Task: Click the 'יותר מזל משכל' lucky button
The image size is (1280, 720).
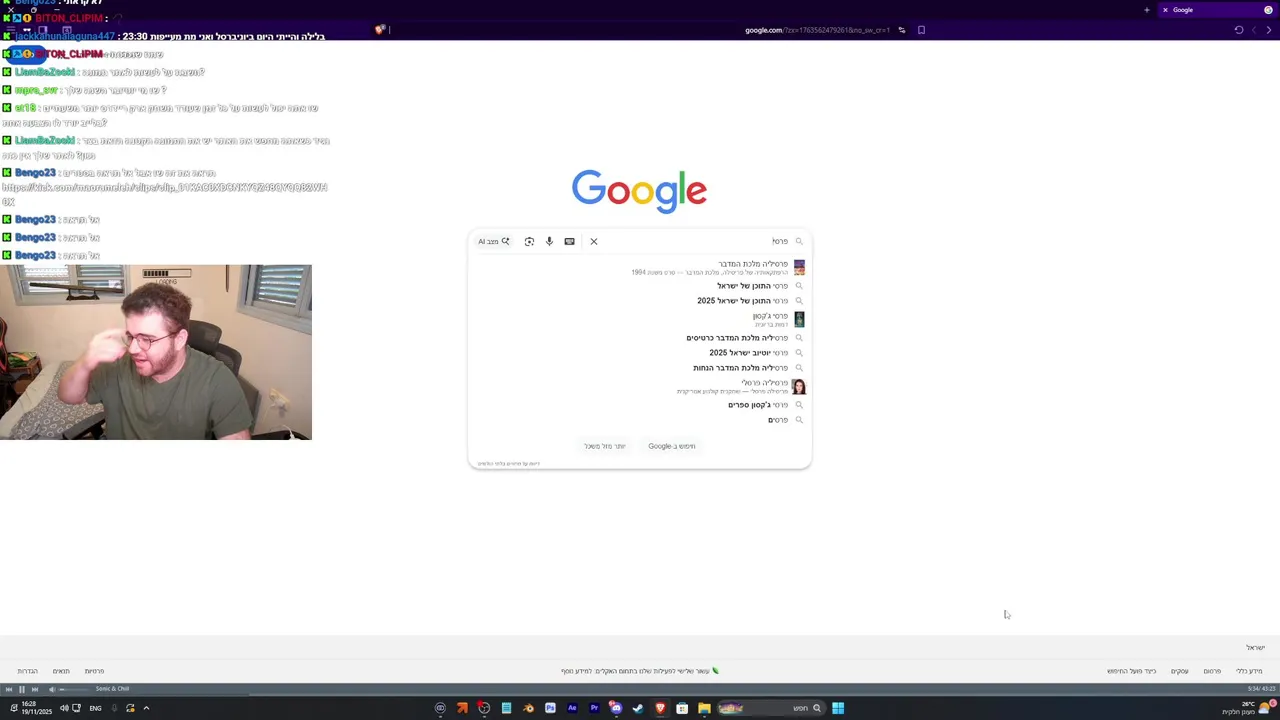Action: (605, 446)
